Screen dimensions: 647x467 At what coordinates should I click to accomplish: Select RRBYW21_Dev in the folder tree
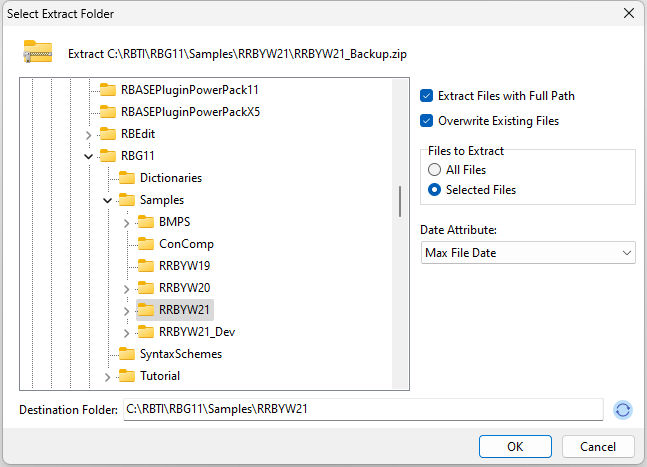[x=197, y=332]
